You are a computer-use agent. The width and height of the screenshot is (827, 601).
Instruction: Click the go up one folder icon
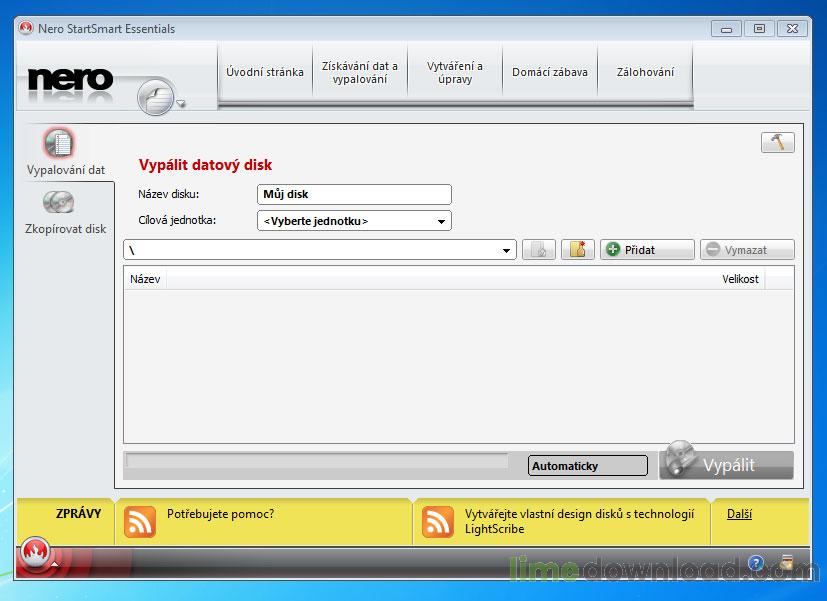tap(538, 249)
